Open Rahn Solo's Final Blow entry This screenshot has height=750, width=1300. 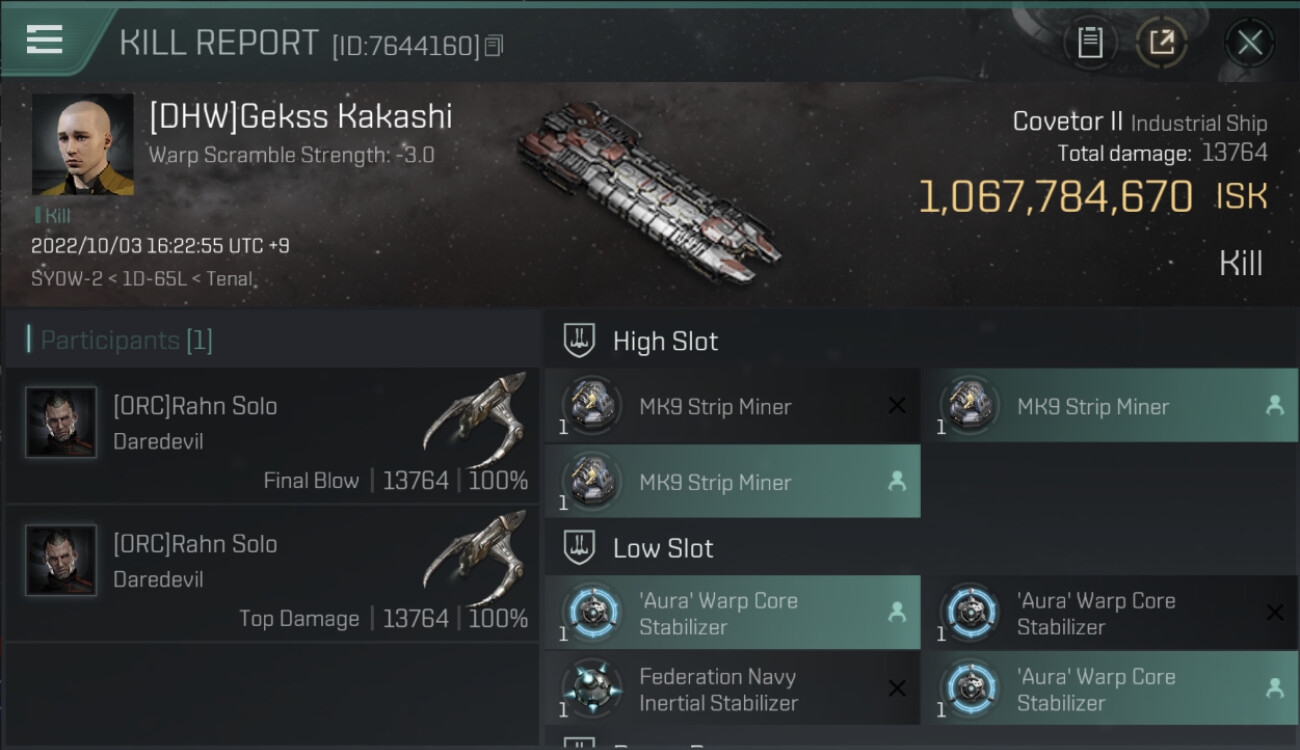coord(272,435)
